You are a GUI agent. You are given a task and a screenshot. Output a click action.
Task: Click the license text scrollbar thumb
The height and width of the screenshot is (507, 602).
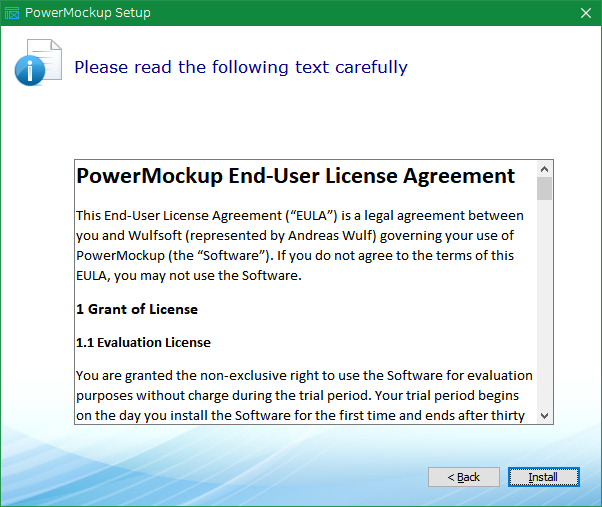click(x=544, y=188)
